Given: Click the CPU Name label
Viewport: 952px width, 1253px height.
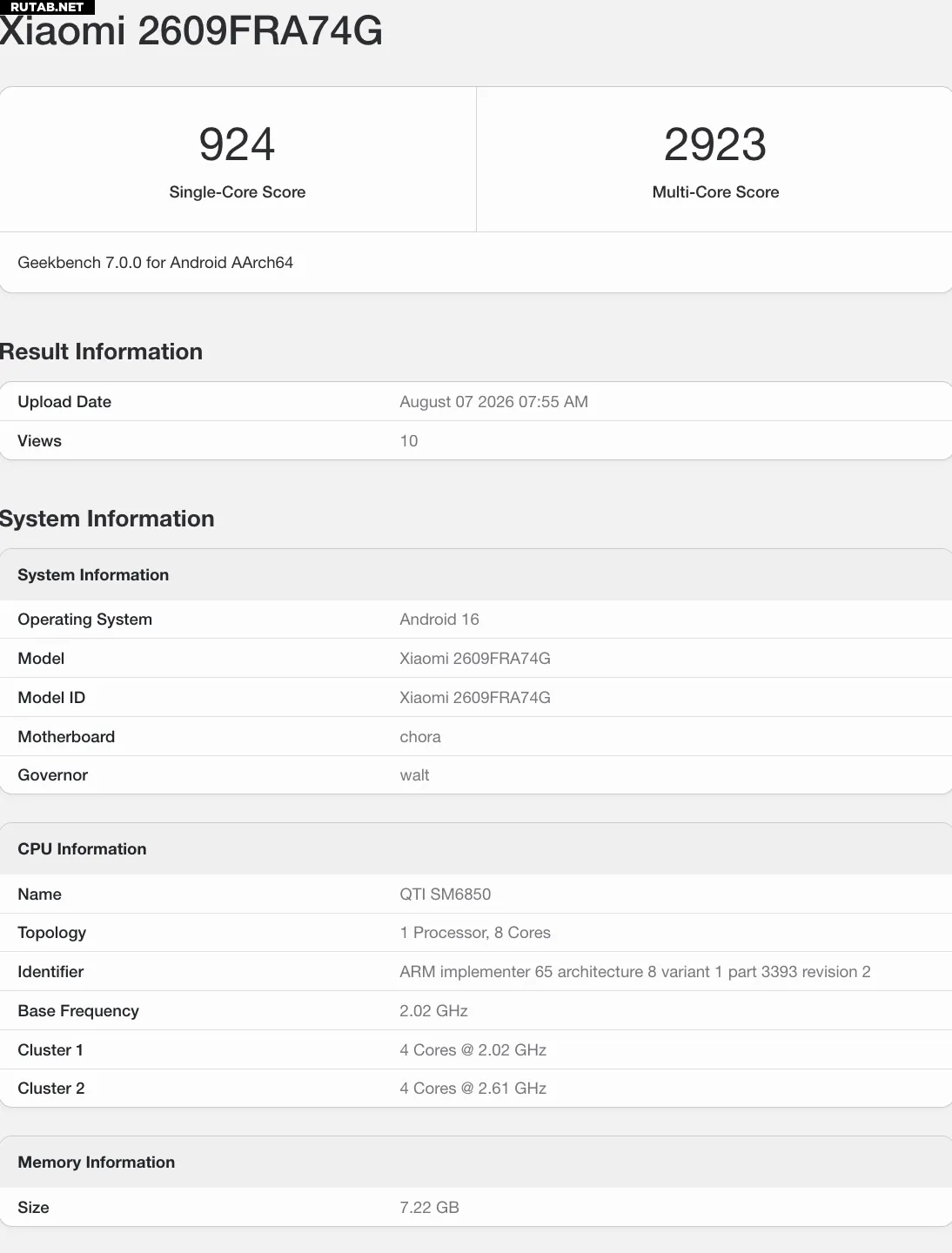Looking at the screenshot, I should (40, 895).
